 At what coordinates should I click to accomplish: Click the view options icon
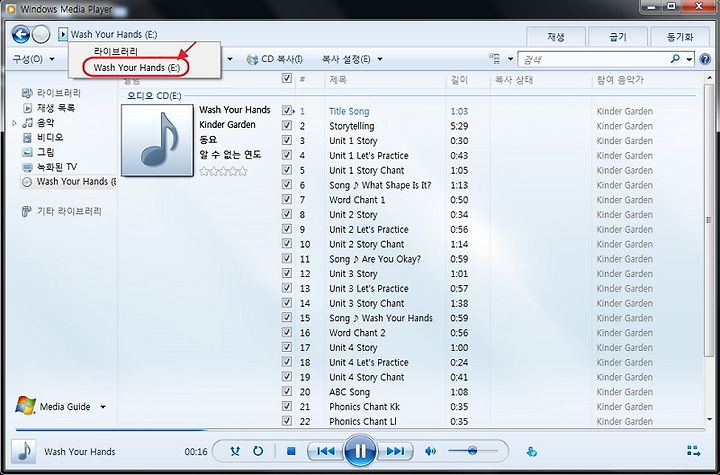[495, 58]
